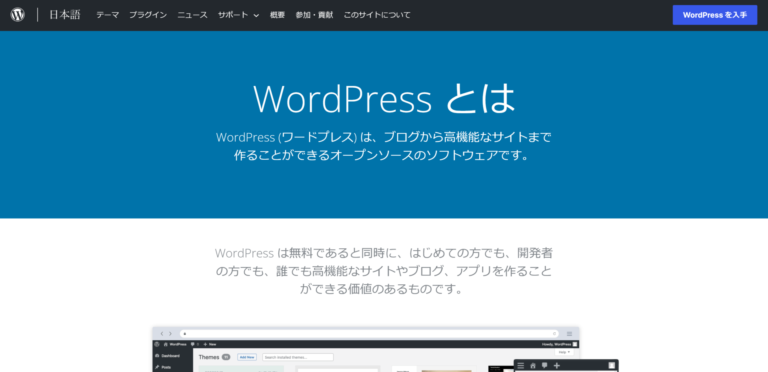Click the WordPress logo icon in the header
The height and width of the screenshot is (372, 768).
(18, 15)
